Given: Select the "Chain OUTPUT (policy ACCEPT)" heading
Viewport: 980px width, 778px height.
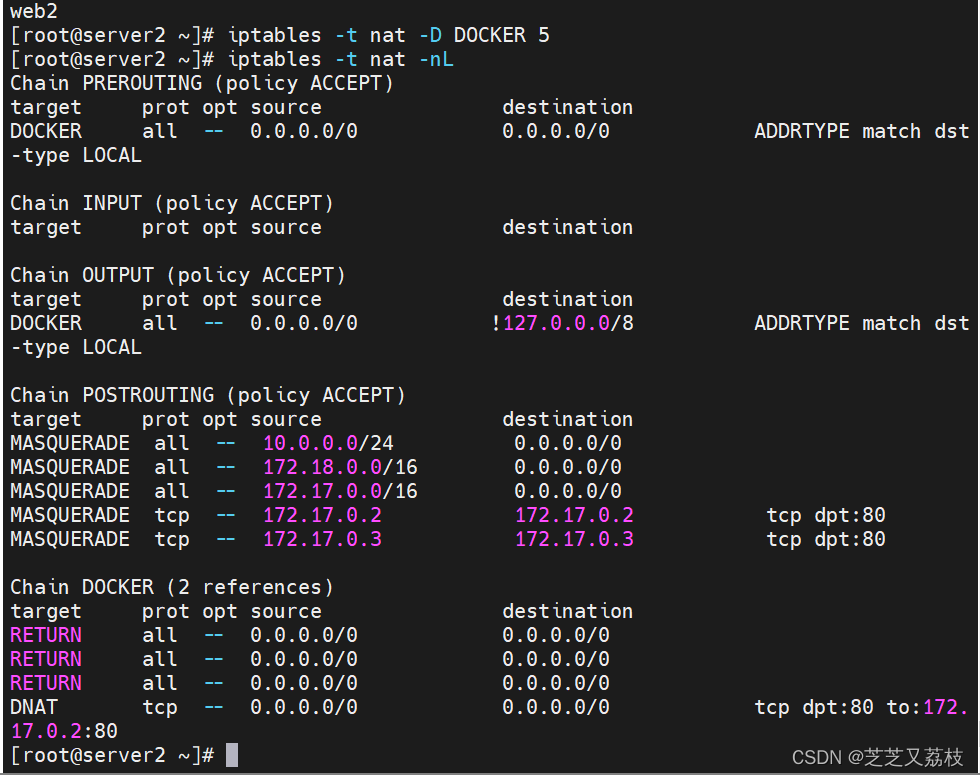Looking at the screenshot, I should (178, 275).
